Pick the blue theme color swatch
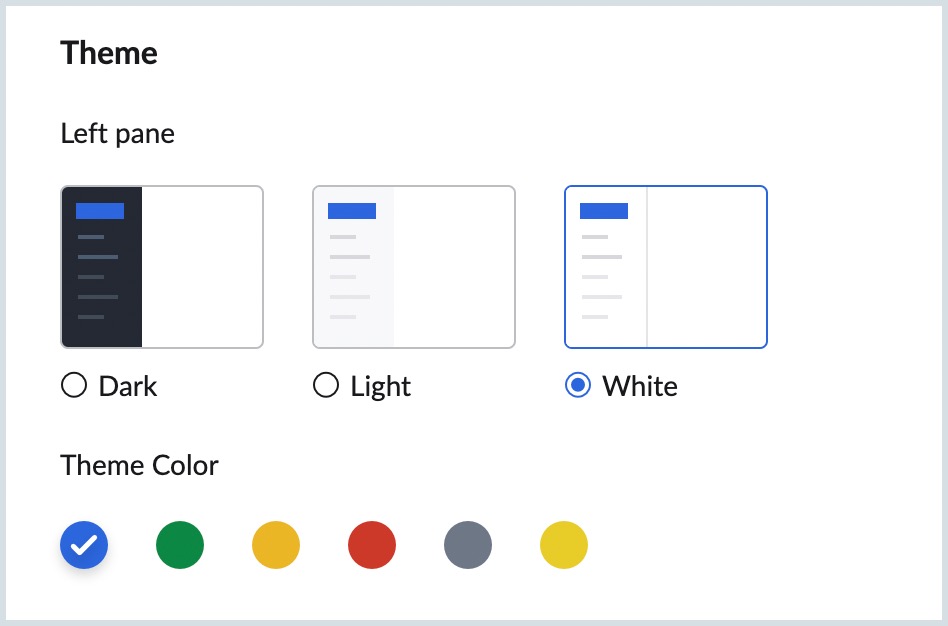This screenshot has height=626, width=948. 84,545
